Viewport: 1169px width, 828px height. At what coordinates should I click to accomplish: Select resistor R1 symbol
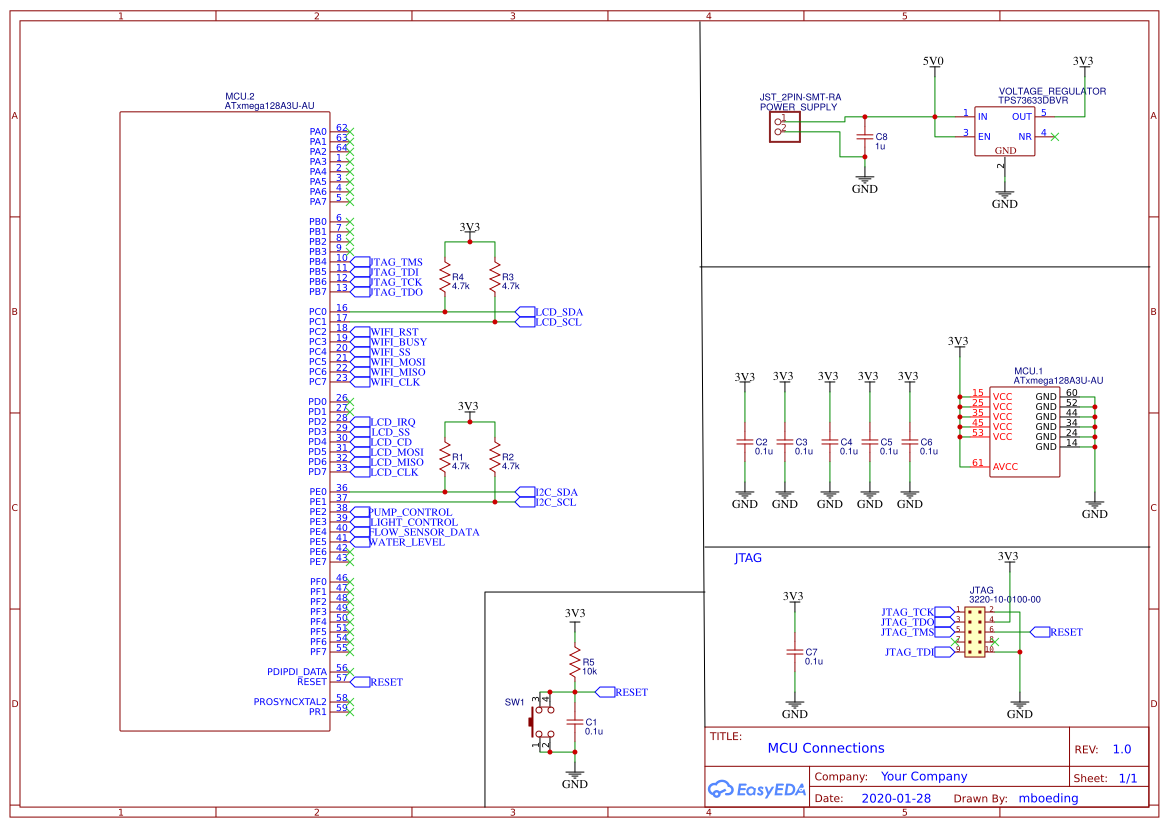pos(445,458)
